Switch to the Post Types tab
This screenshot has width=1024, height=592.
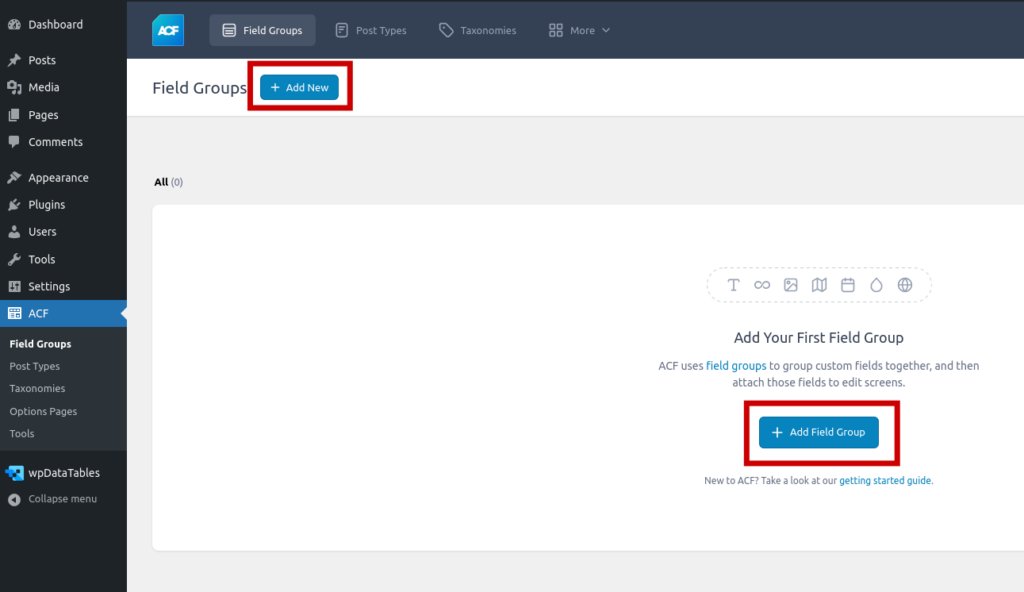(x=371, y=31)
